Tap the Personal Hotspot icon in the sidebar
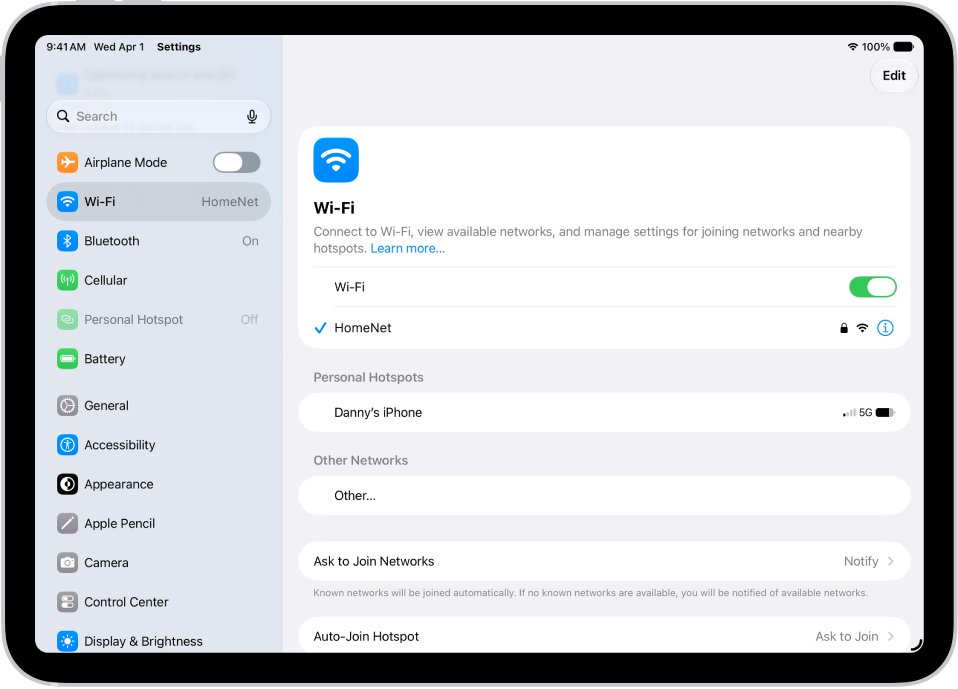The width and height of the screenshot is (958, 689). point(67,319)
